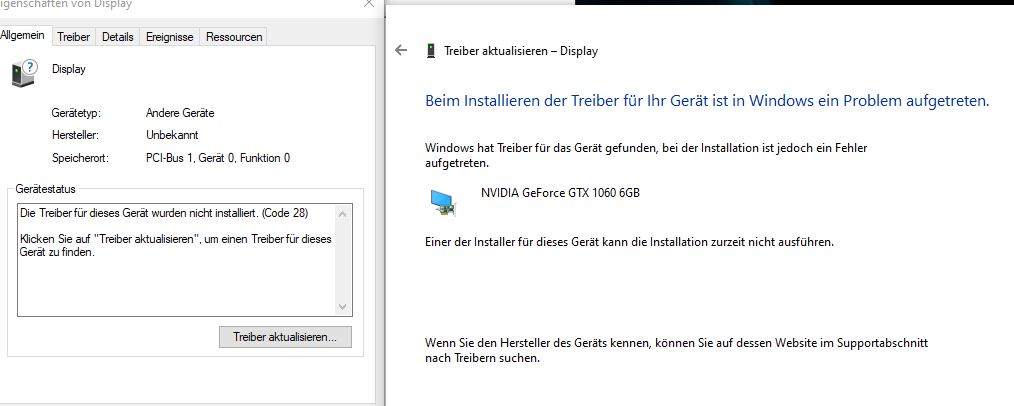Click the 'Einer der Installer für dieses Gerät' message
1014x406 pixels.
coord(629,243)
